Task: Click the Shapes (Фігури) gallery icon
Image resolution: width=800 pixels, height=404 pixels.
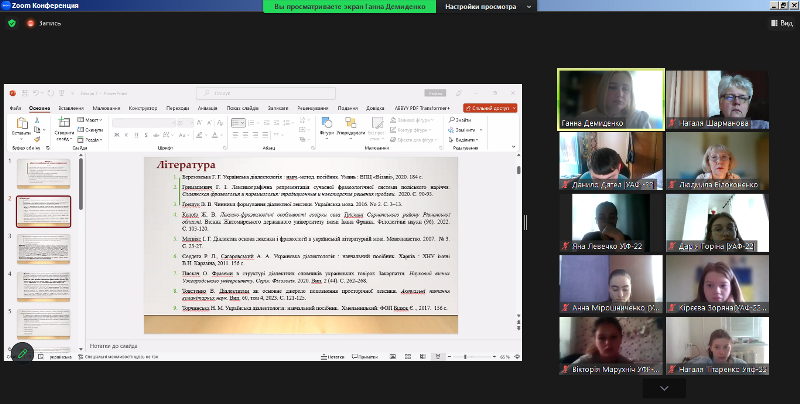Action: 327,125
